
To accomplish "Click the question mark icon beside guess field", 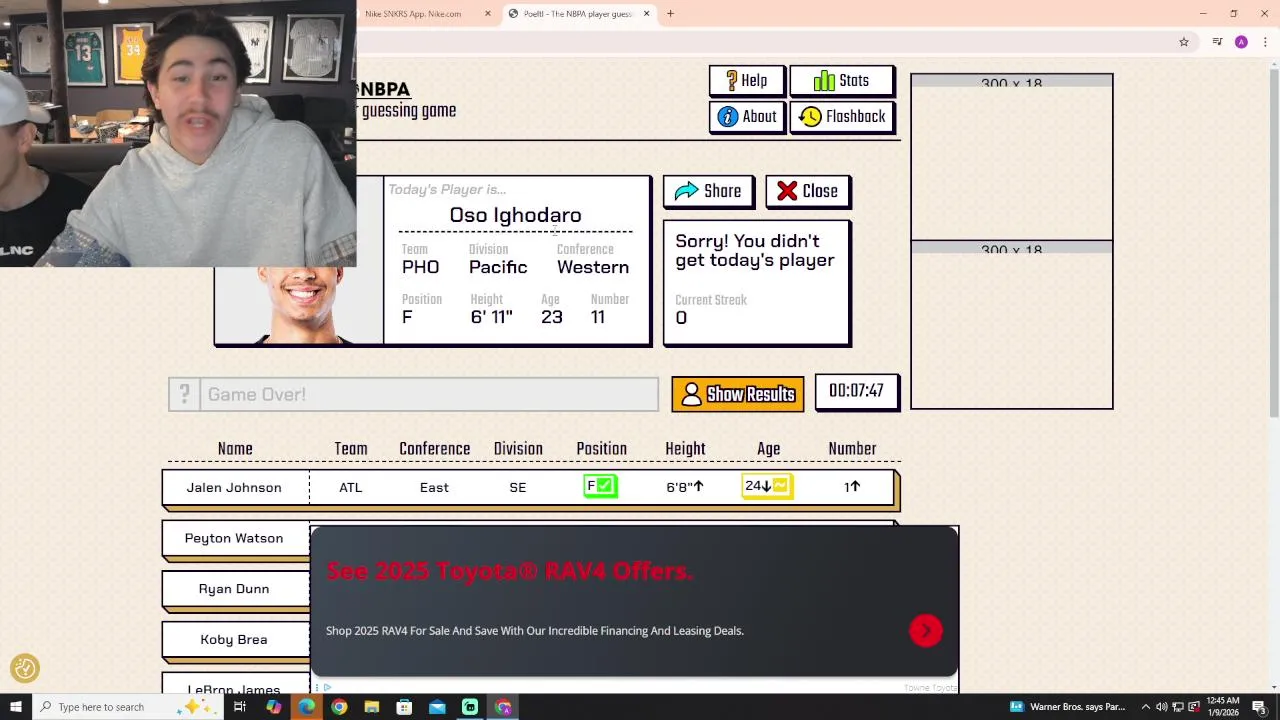I will (184, 394).
